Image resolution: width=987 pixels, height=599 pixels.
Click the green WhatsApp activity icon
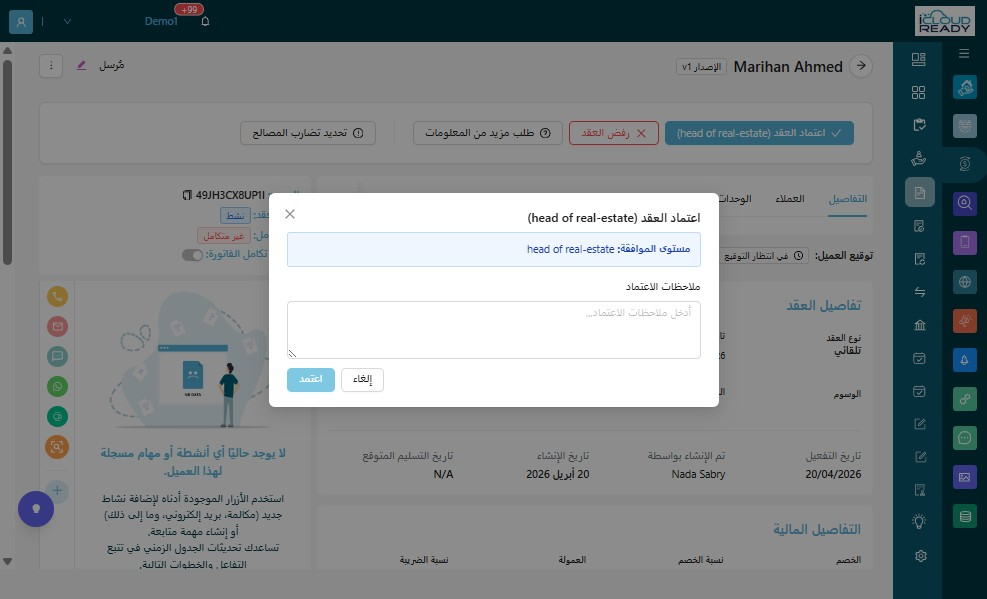pyautogui.click(x=57, y=386)
